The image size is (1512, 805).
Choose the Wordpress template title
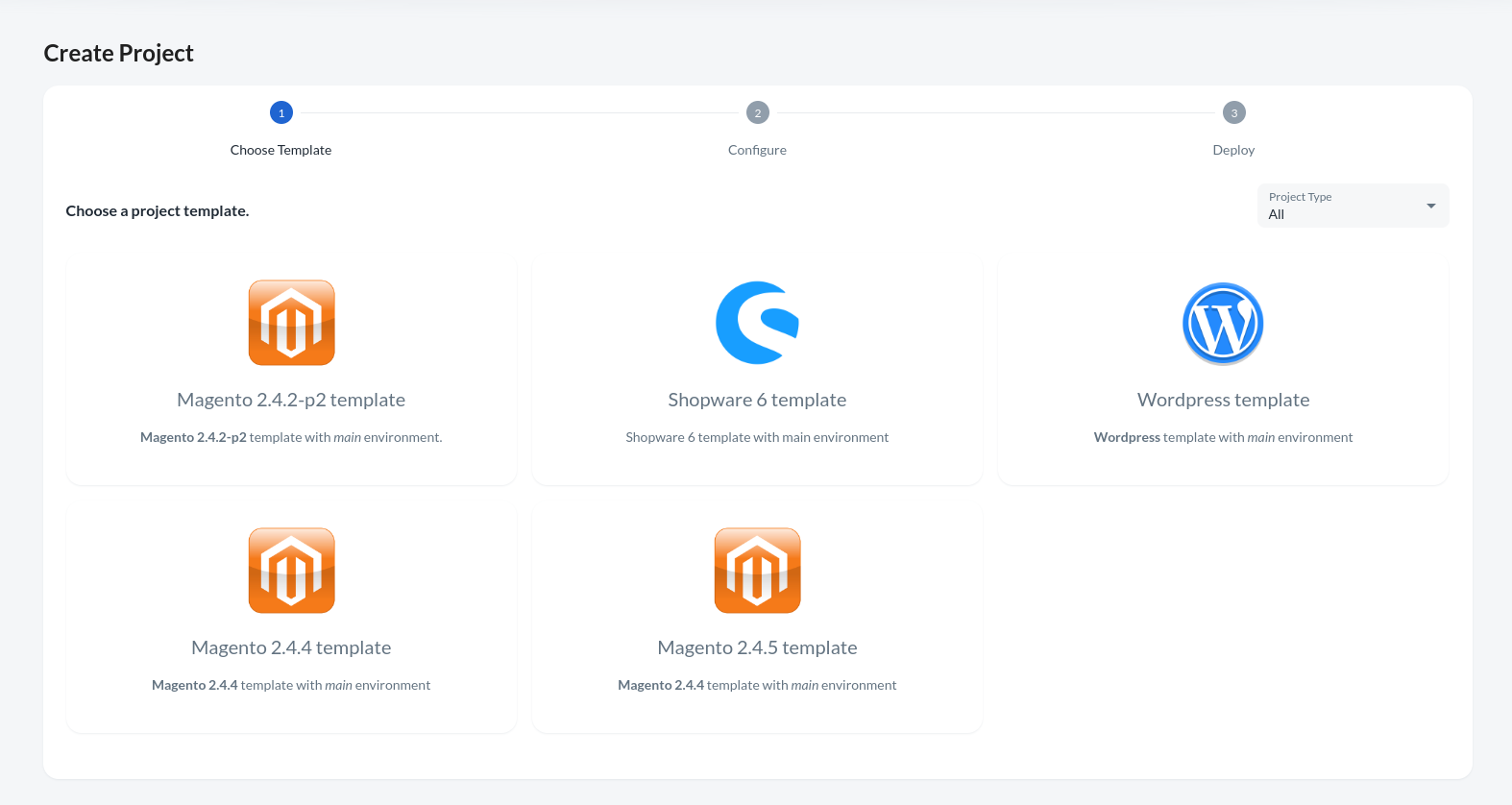tap(1223, 400)
